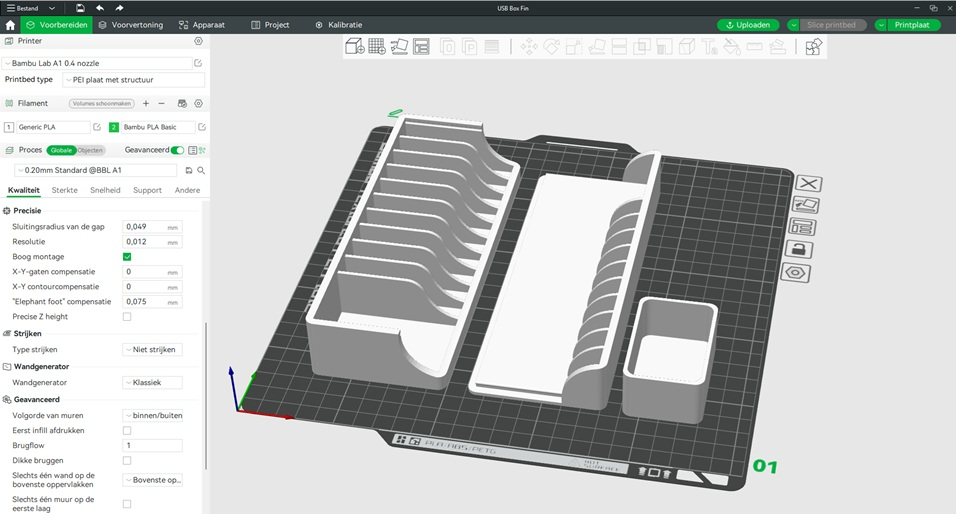Click the search process settings magnifier
The height and width of the screenshot is (514, 956).
coord(201,171)
